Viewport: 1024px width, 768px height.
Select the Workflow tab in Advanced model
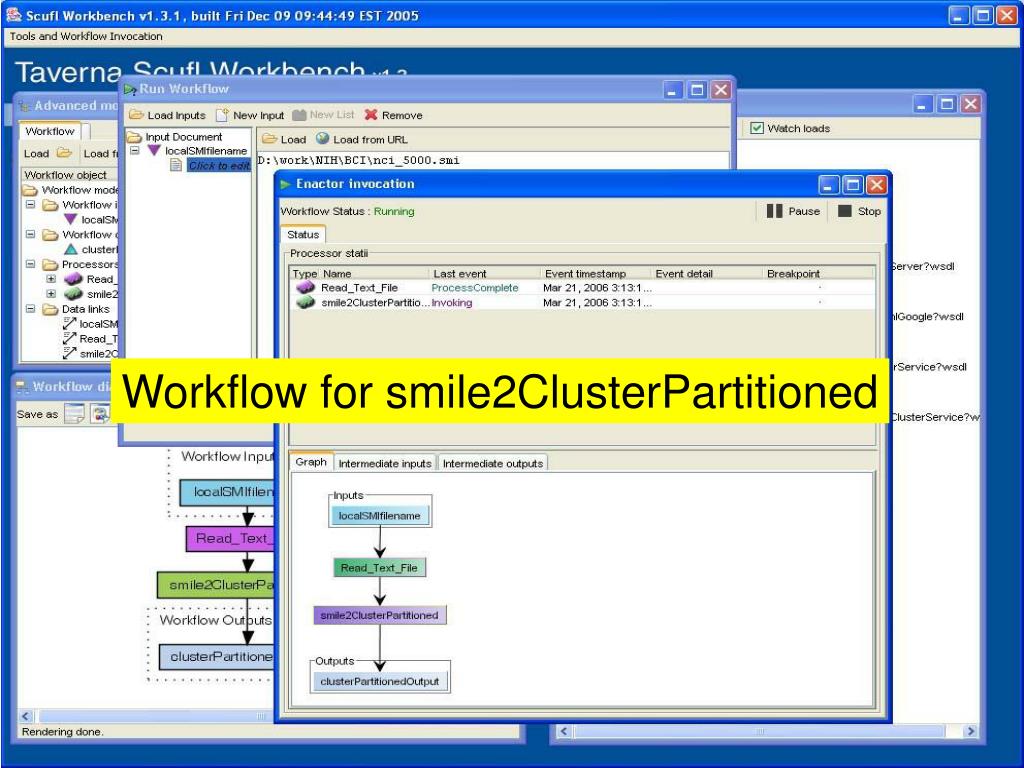point(50,131)
